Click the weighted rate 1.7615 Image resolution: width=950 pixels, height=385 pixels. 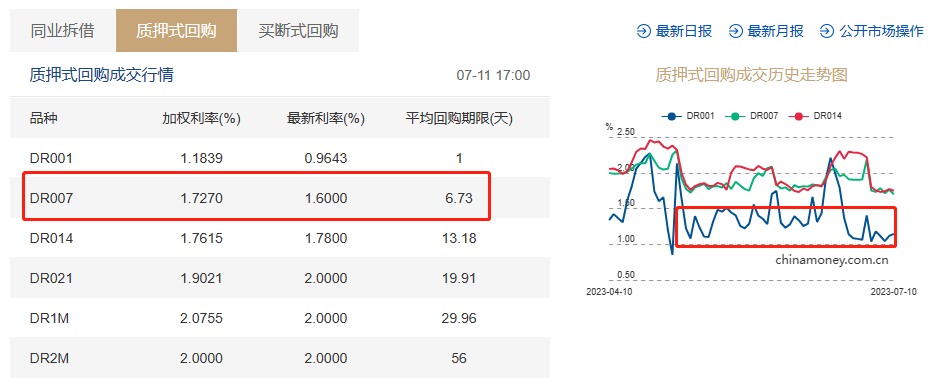point(202,238)
